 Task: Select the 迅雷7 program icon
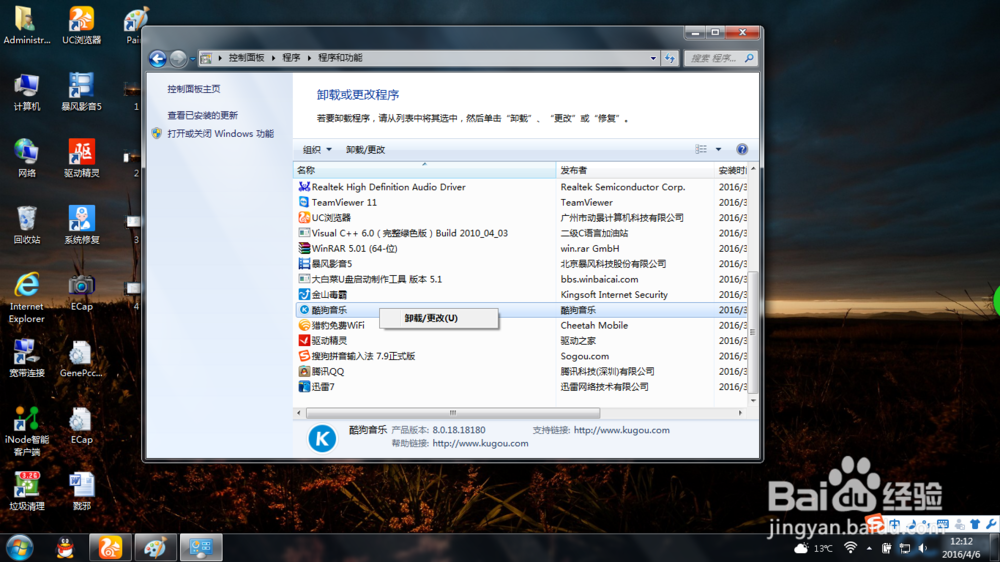coord(304,387)
